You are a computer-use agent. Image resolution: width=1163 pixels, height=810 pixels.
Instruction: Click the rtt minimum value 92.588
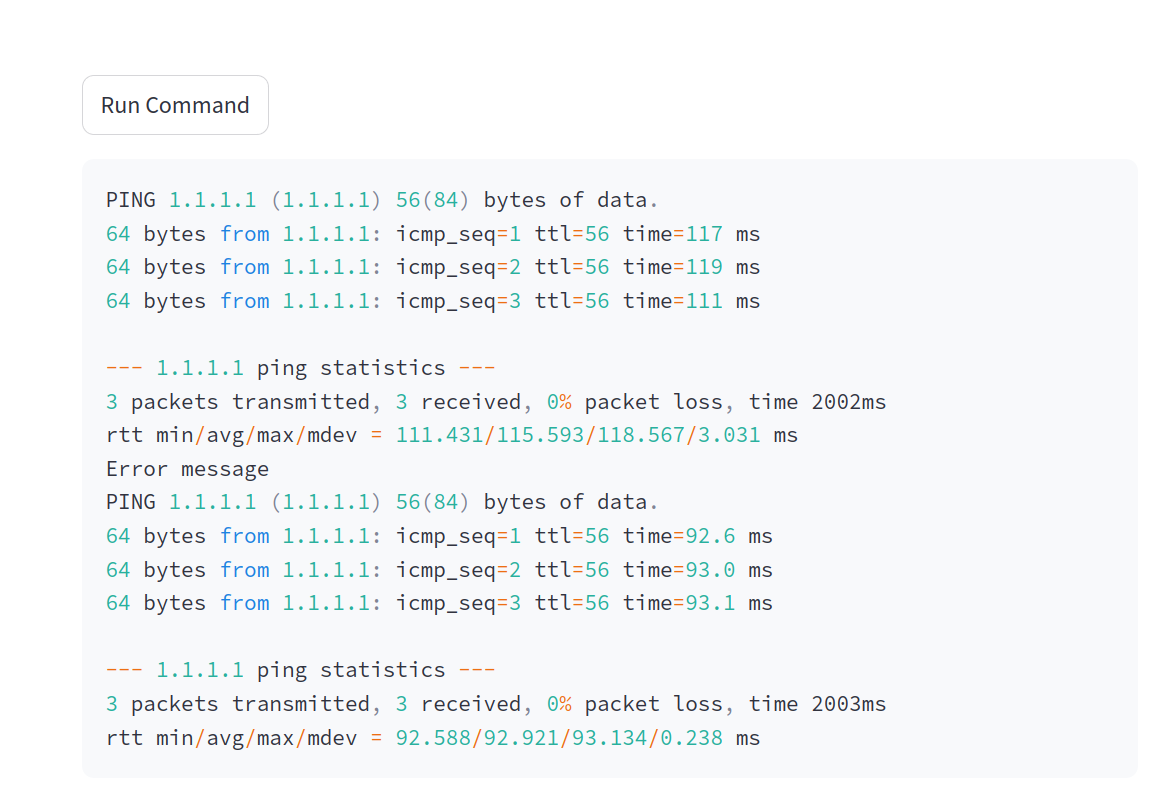[433, 737]
